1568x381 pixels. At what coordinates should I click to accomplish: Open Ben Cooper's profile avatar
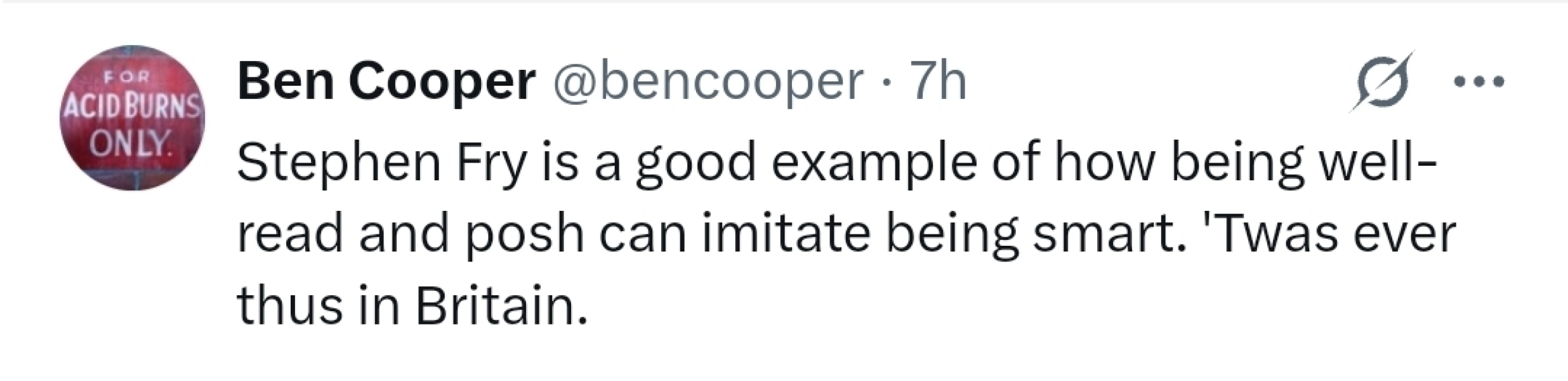(133, 118)
